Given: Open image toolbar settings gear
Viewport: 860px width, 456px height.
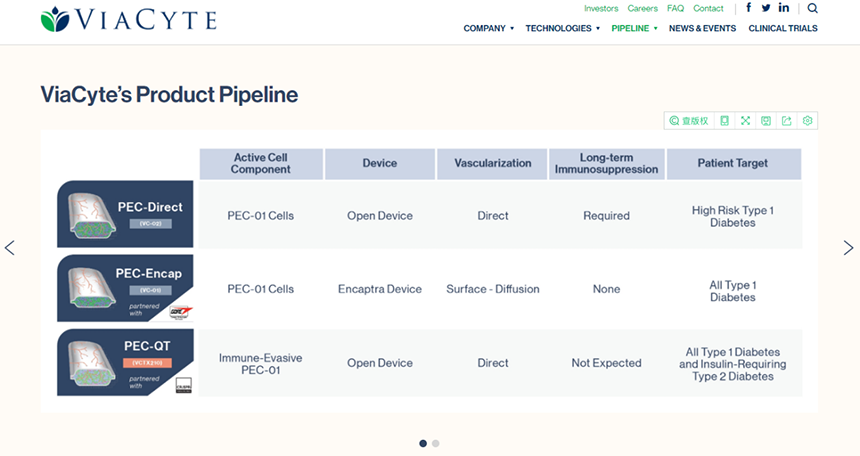Looking at the screenshot, I should 807,121.
